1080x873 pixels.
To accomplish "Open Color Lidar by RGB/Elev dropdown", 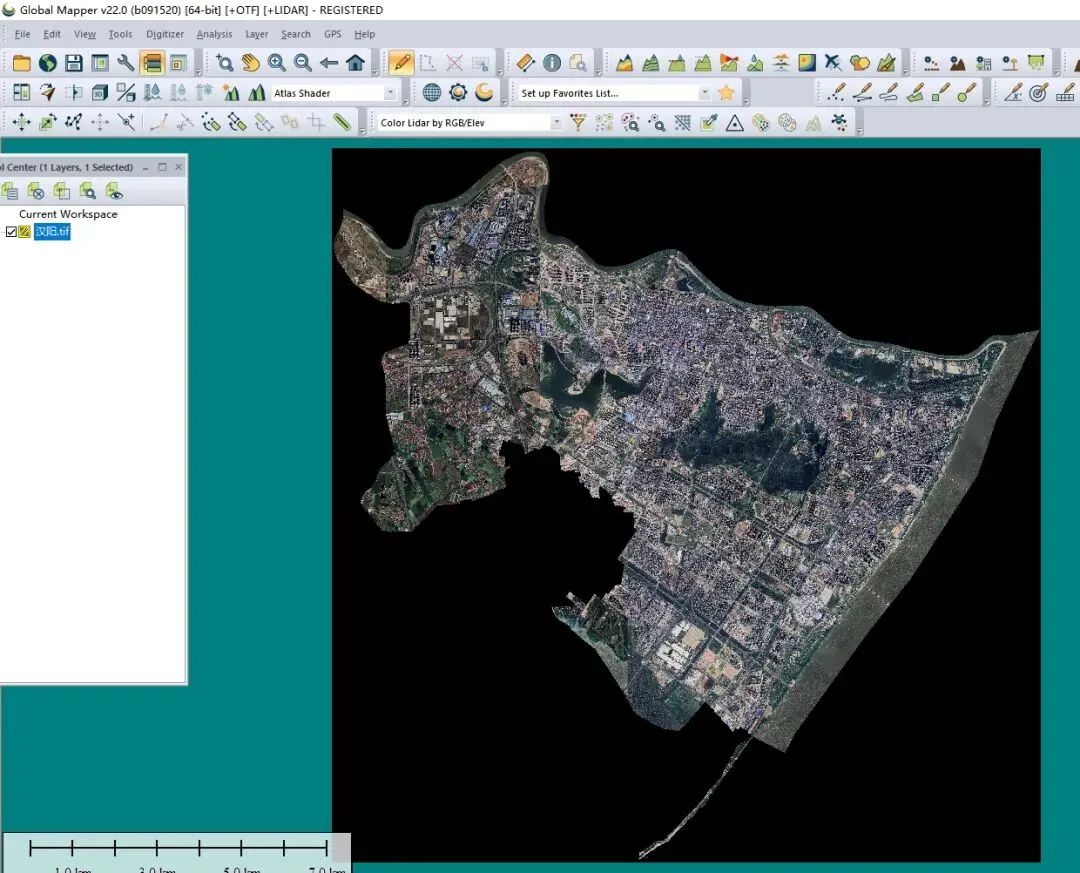I will [557, 123].
